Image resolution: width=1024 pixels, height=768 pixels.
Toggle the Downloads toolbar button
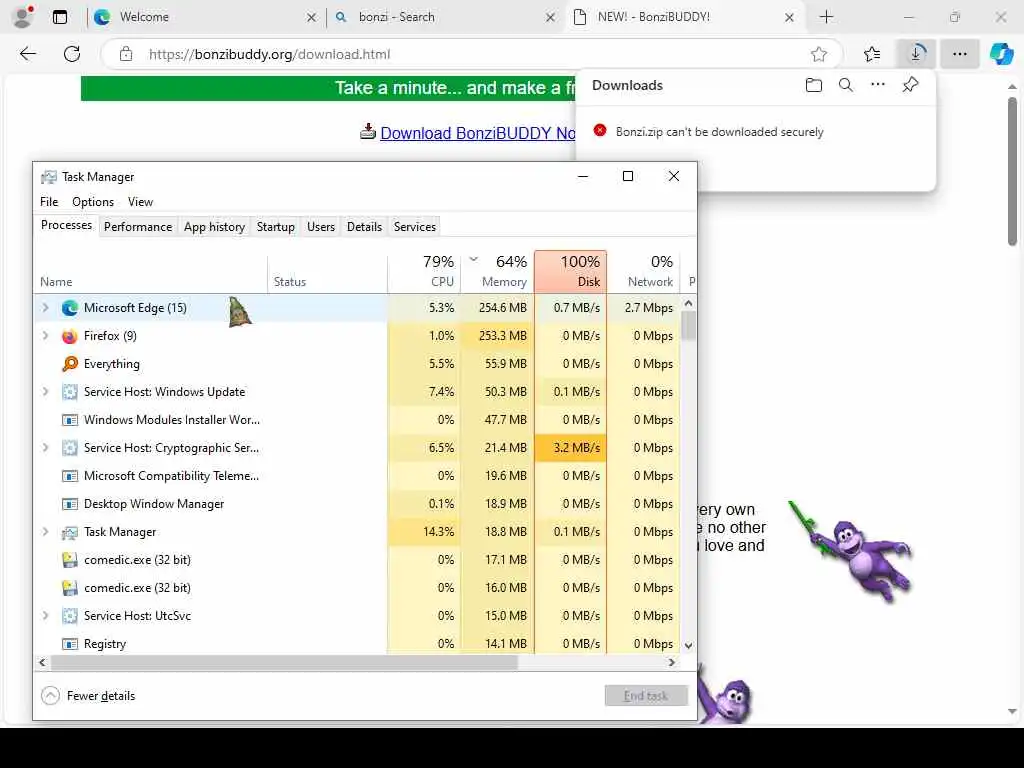[916, 54]
